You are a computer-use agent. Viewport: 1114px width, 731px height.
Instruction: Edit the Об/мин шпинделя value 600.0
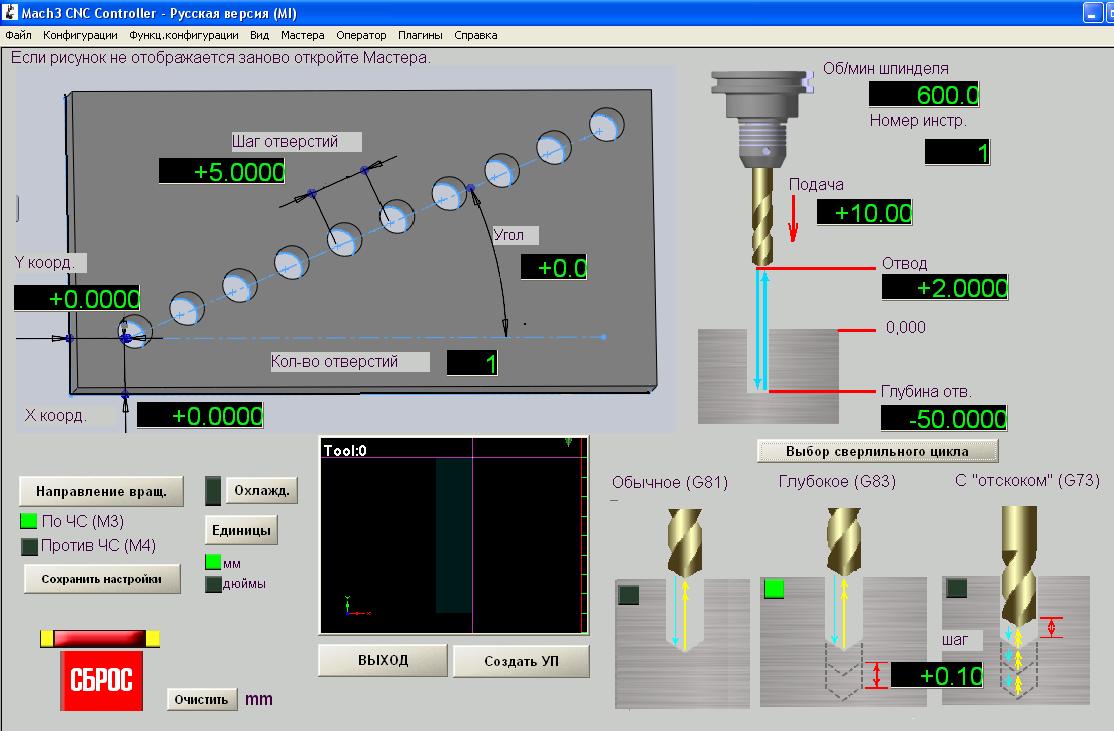pos(924,94)
